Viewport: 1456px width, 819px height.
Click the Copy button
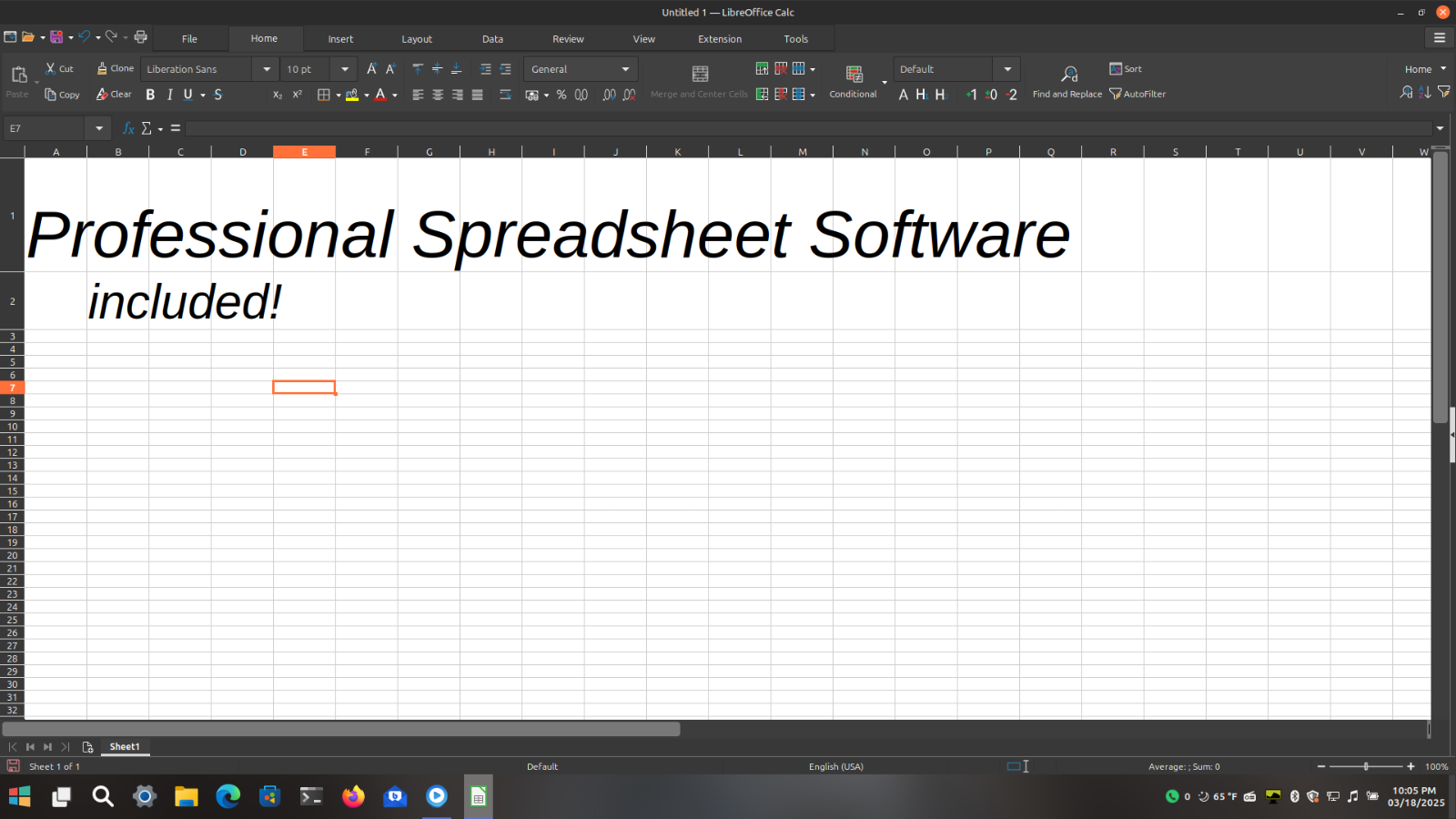click(x=62, y=95)
